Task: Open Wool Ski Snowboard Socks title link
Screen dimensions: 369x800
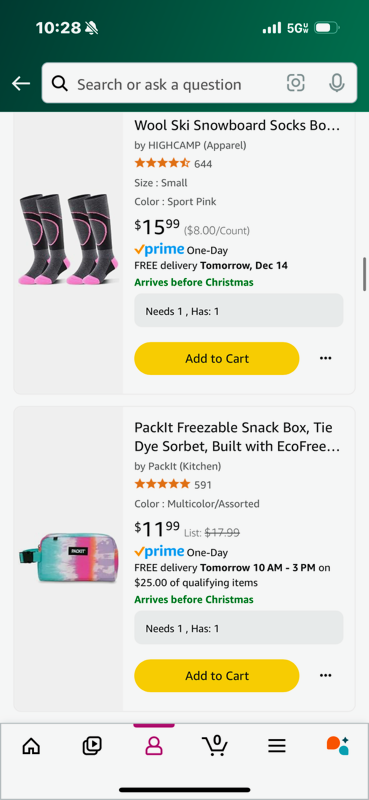Action: point(237,126)
